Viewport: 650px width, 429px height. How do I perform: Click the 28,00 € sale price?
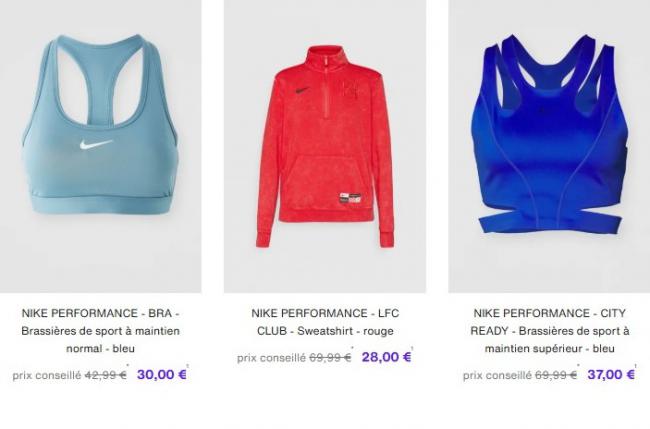pos(386,357)
